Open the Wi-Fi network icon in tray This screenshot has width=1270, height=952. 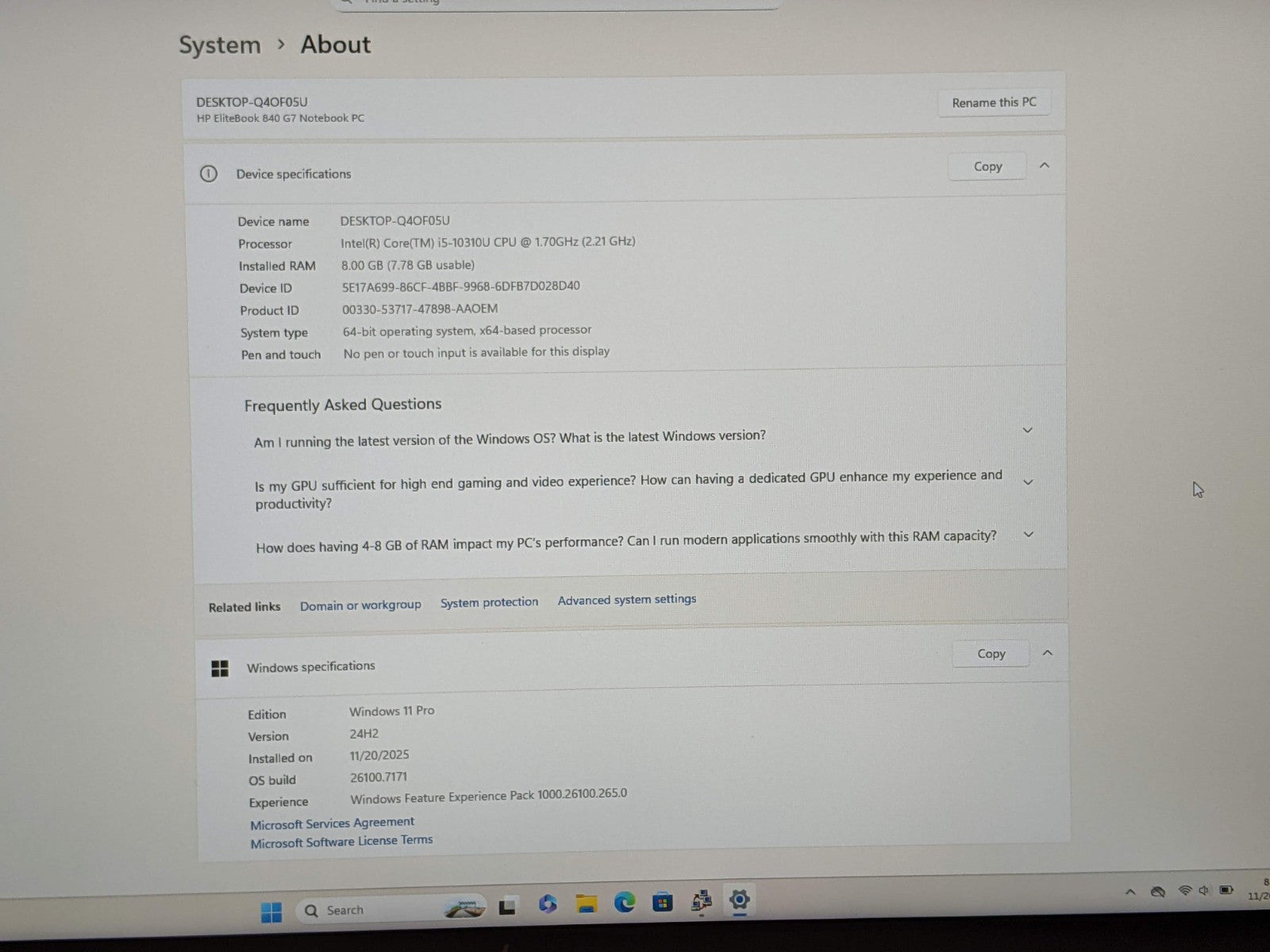coord(1185,891)
